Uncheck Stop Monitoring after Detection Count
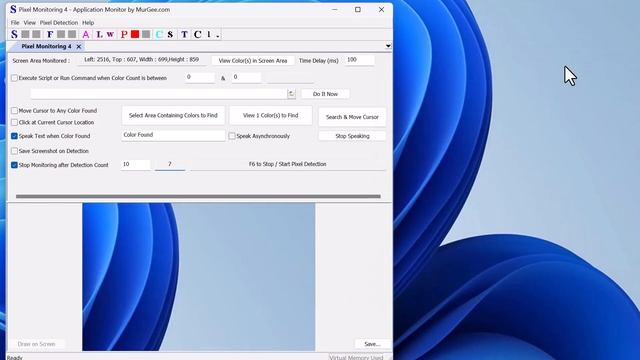 (14, 165)
